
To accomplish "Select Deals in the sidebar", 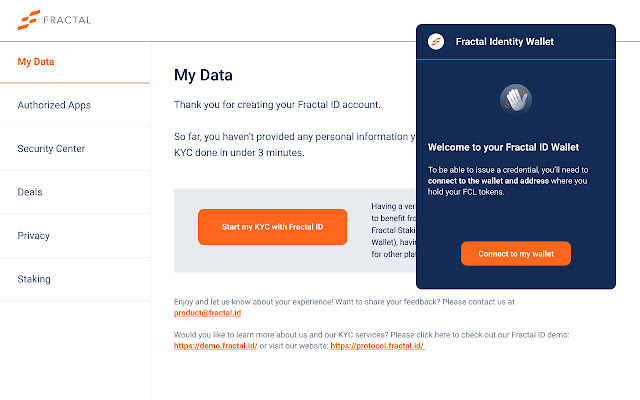I will point(30,192).
